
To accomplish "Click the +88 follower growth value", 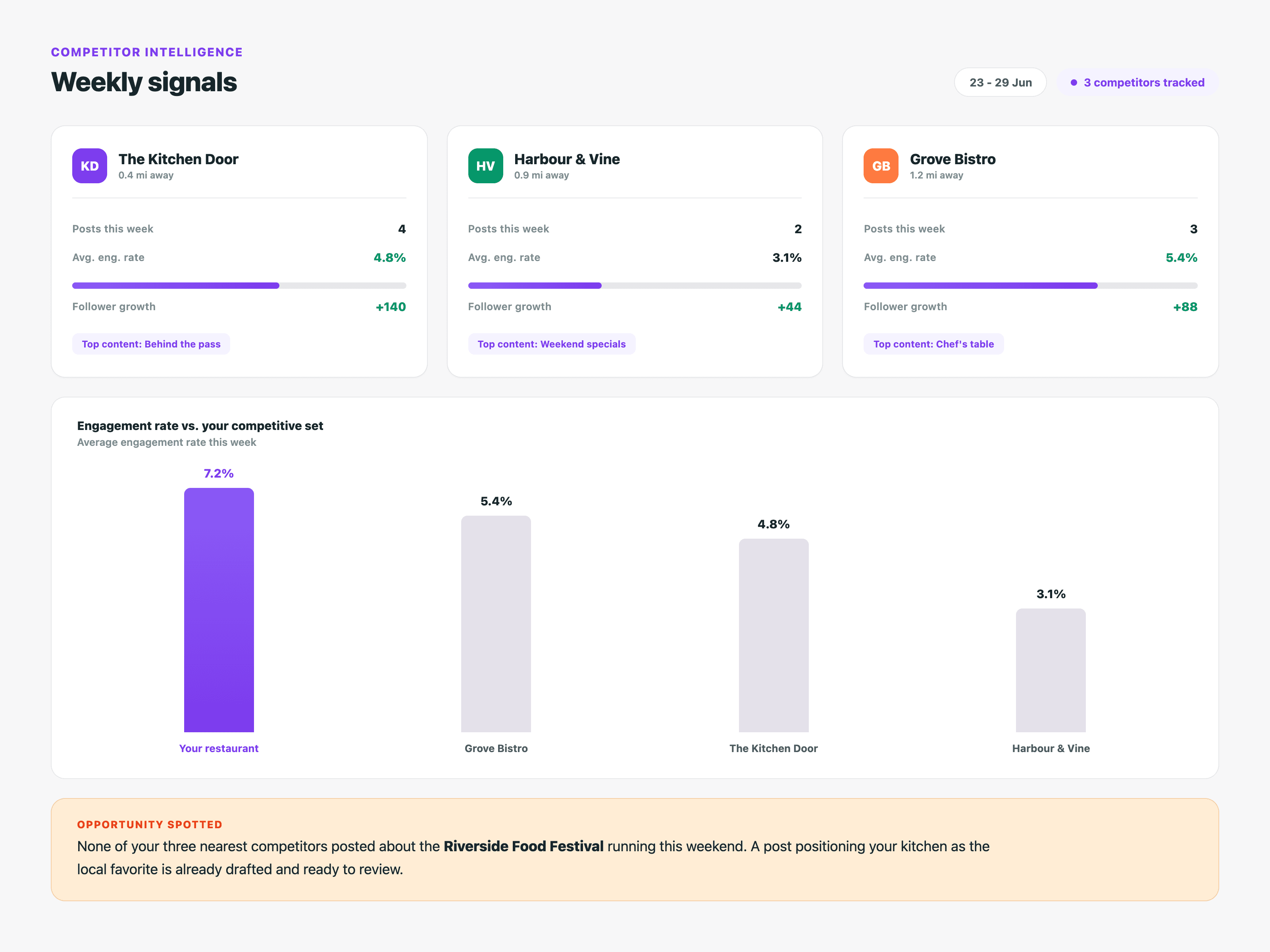I will point(1185,307).
